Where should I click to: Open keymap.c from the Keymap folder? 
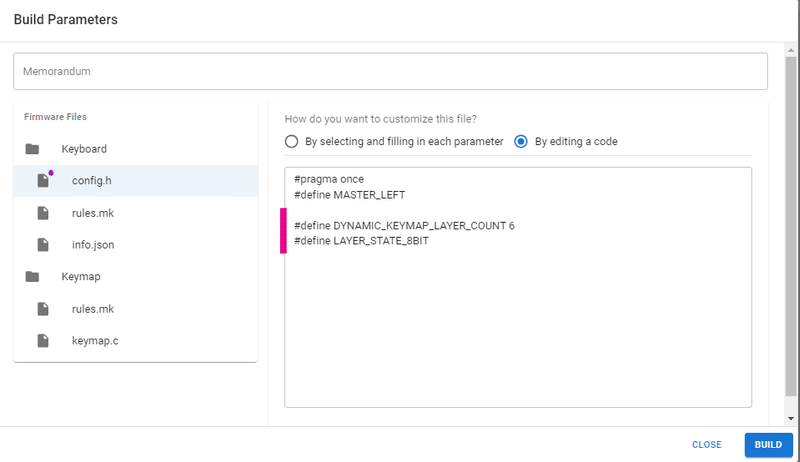tap(95, 341)
